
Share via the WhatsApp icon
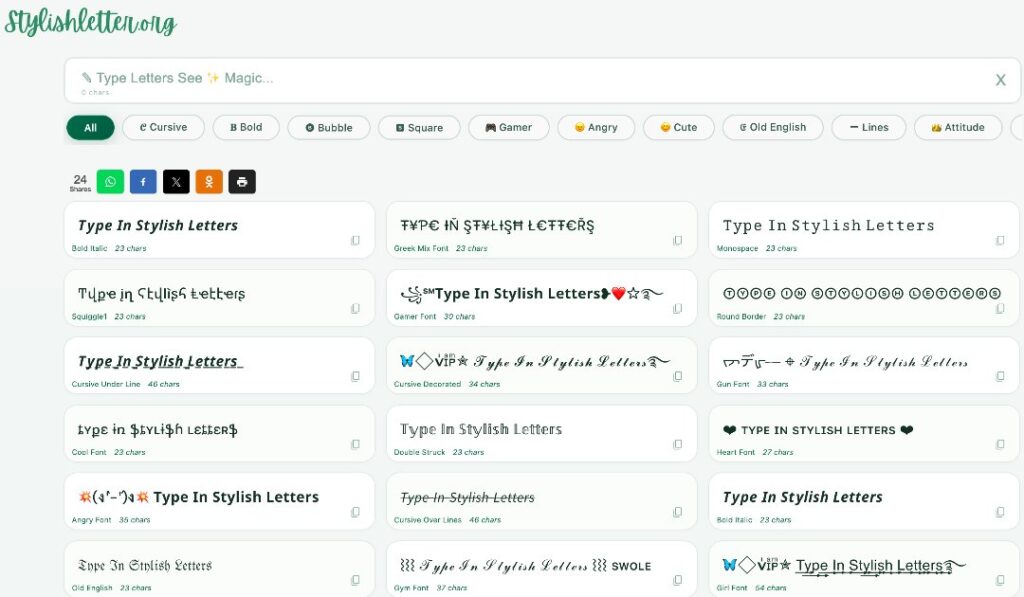click(110, 182)
